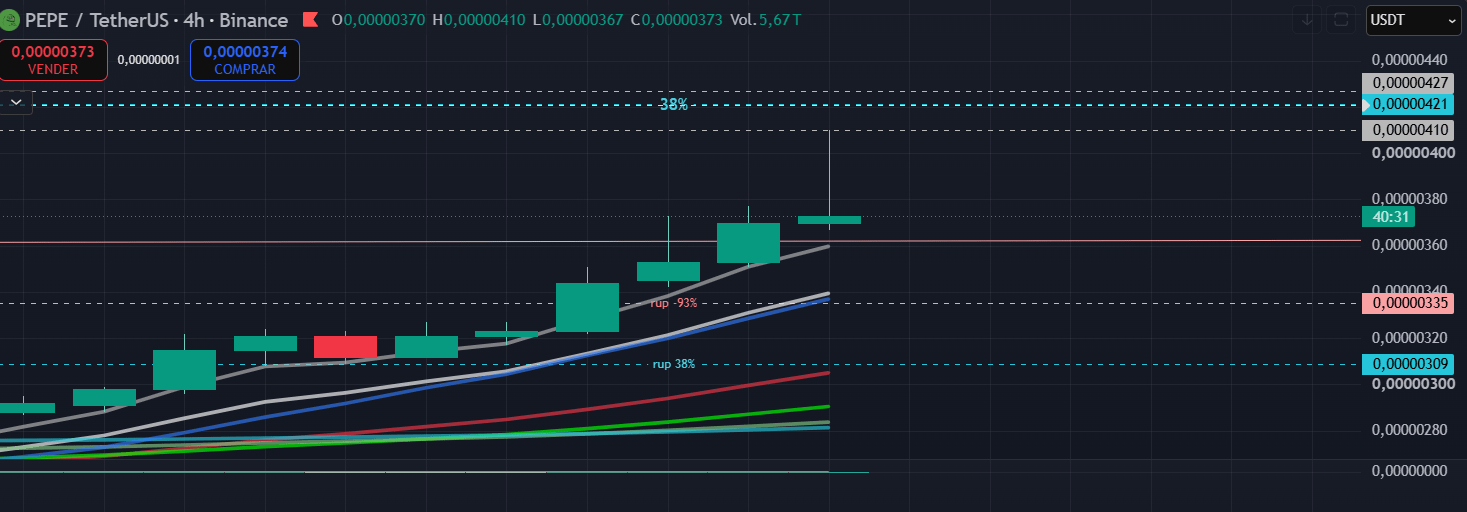Click the pink 0,00000335 price label
Screen dimensions: 1467x512
(x=1407, y=303)
